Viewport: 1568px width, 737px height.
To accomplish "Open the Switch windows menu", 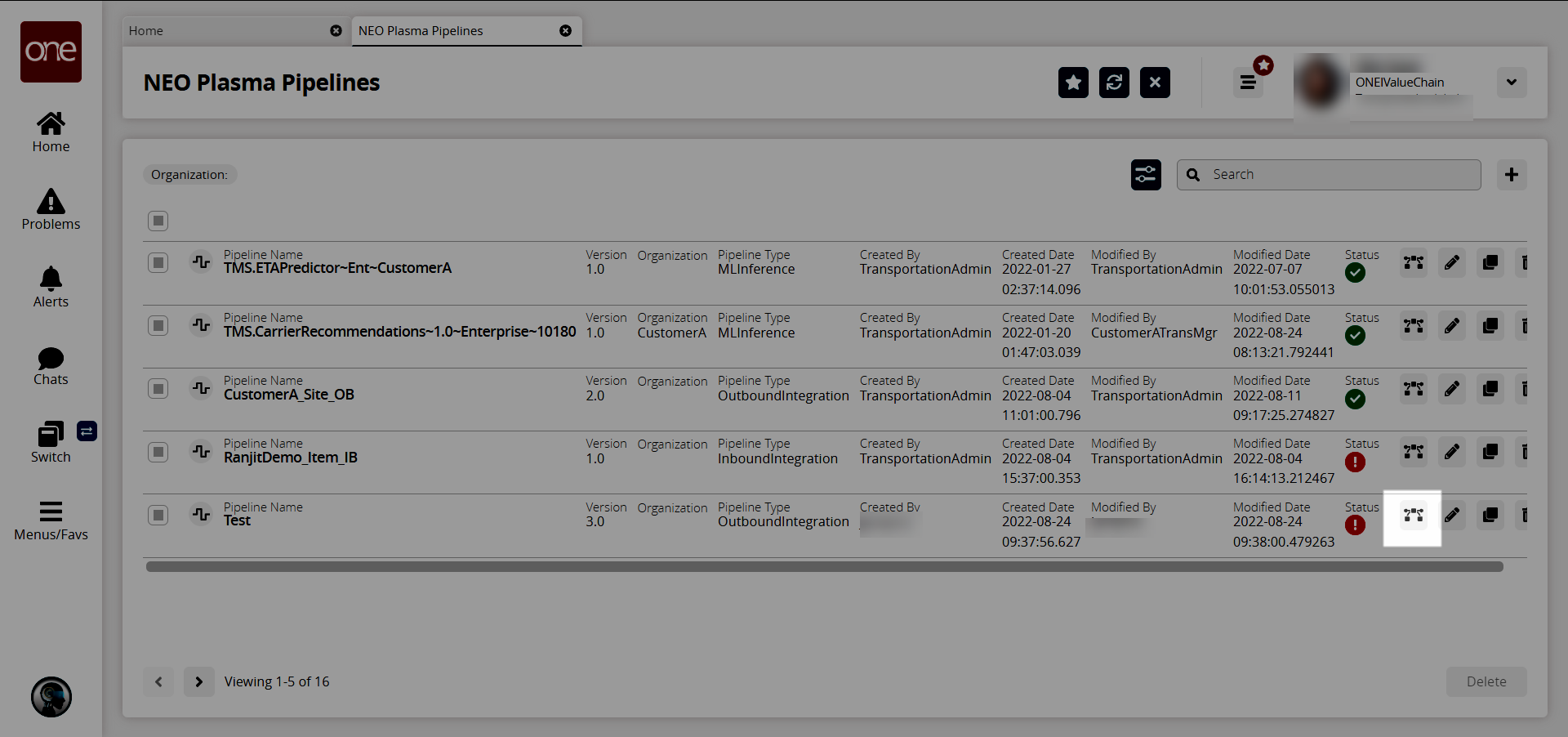I will (x=51, y=443).
